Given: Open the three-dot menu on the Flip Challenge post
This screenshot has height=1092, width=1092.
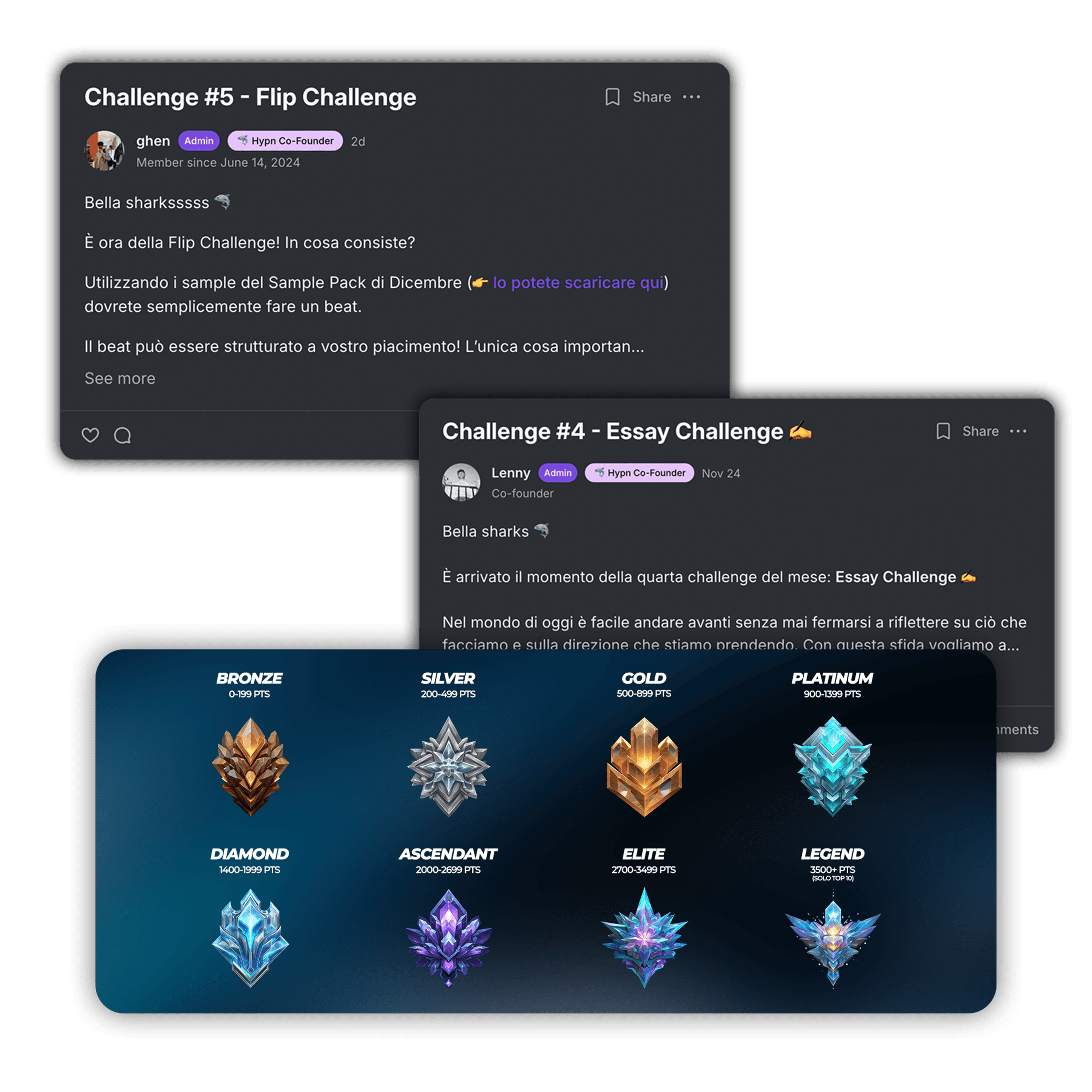Looking at the screenshot, I should 692,97.
